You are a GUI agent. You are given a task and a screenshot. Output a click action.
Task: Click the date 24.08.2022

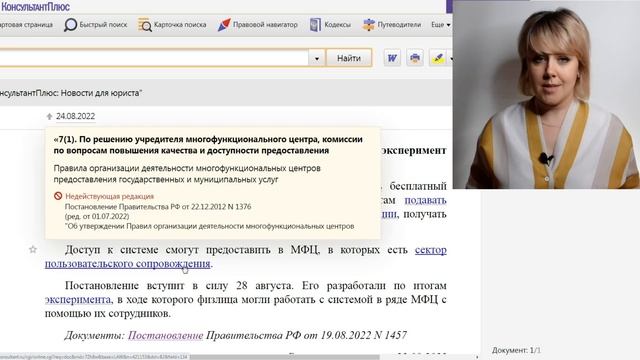click(x=76, y=116)
